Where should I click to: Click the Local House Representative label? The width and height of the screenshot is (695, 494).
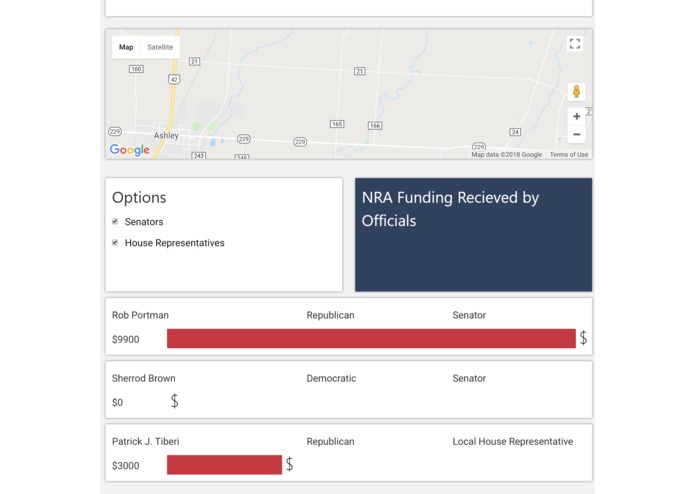[x=512, y=442]
